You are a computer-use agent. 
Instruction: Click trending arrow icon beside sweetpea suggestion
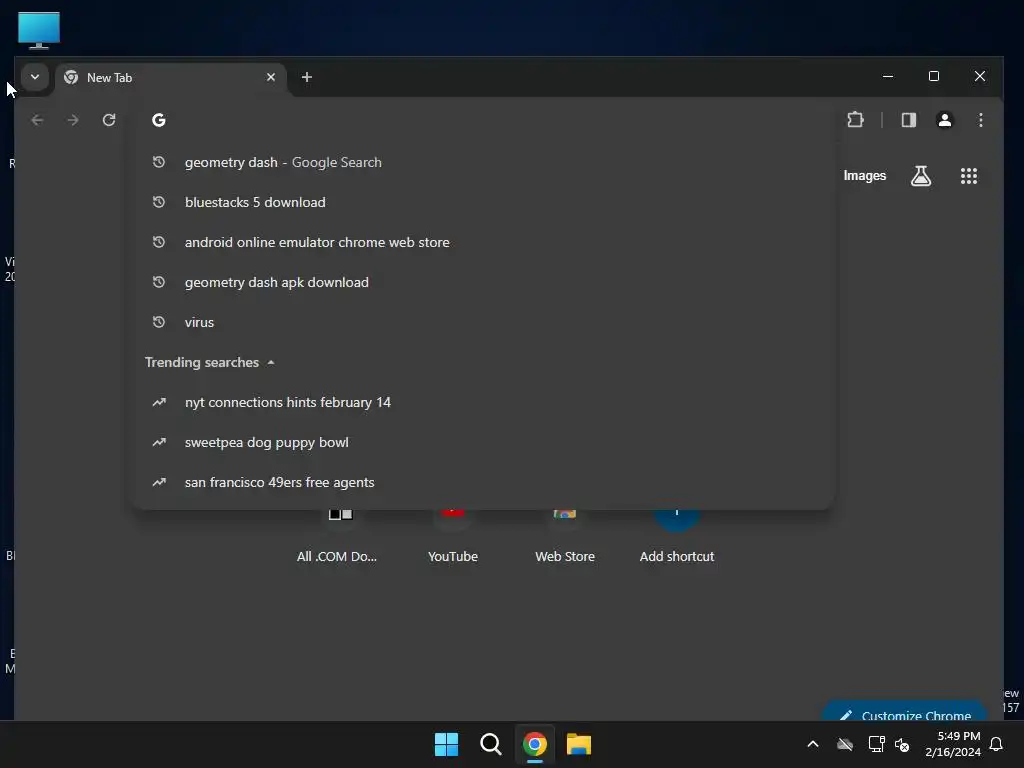click(159, 442)
